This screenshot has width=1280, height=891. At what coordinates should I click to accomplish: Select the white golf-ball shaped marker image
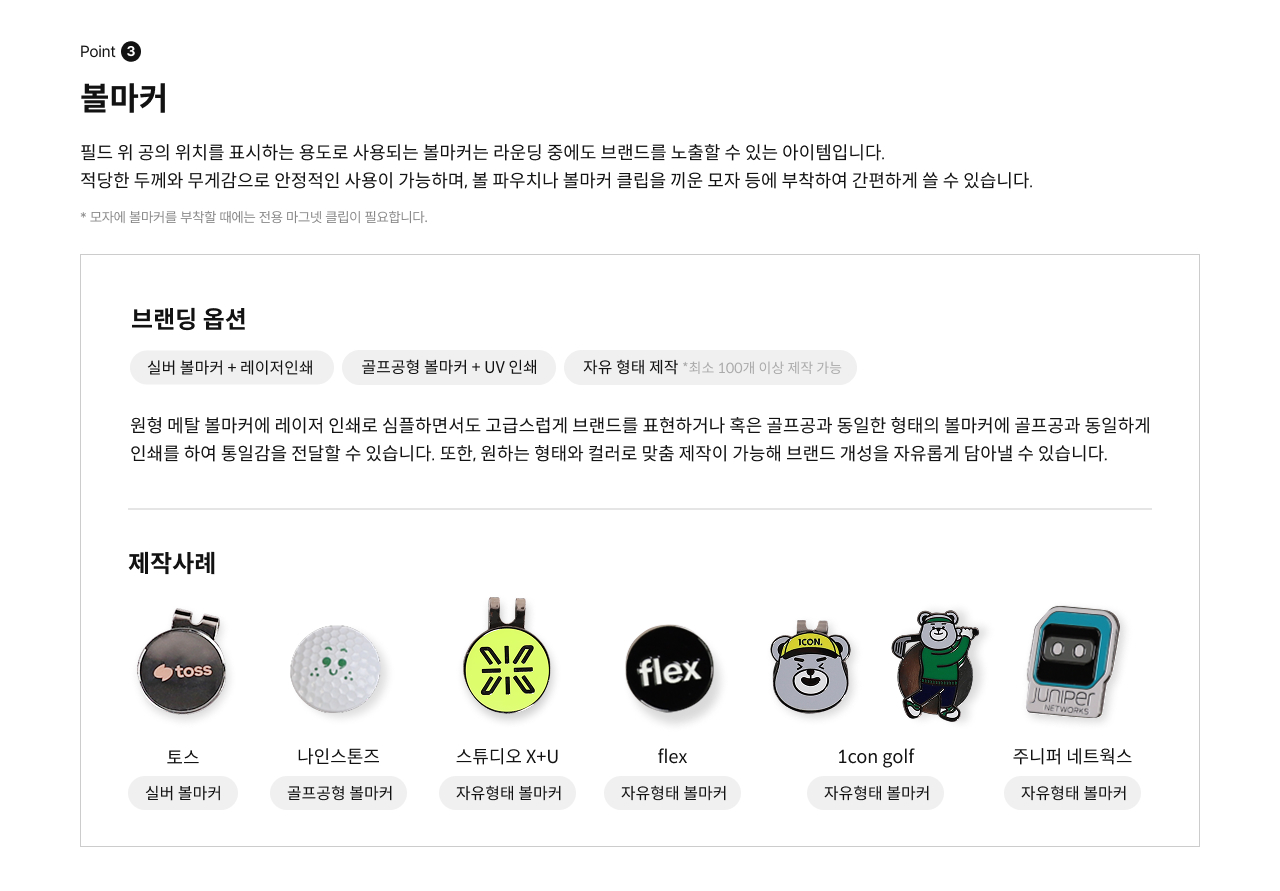[x=337, y=669]
